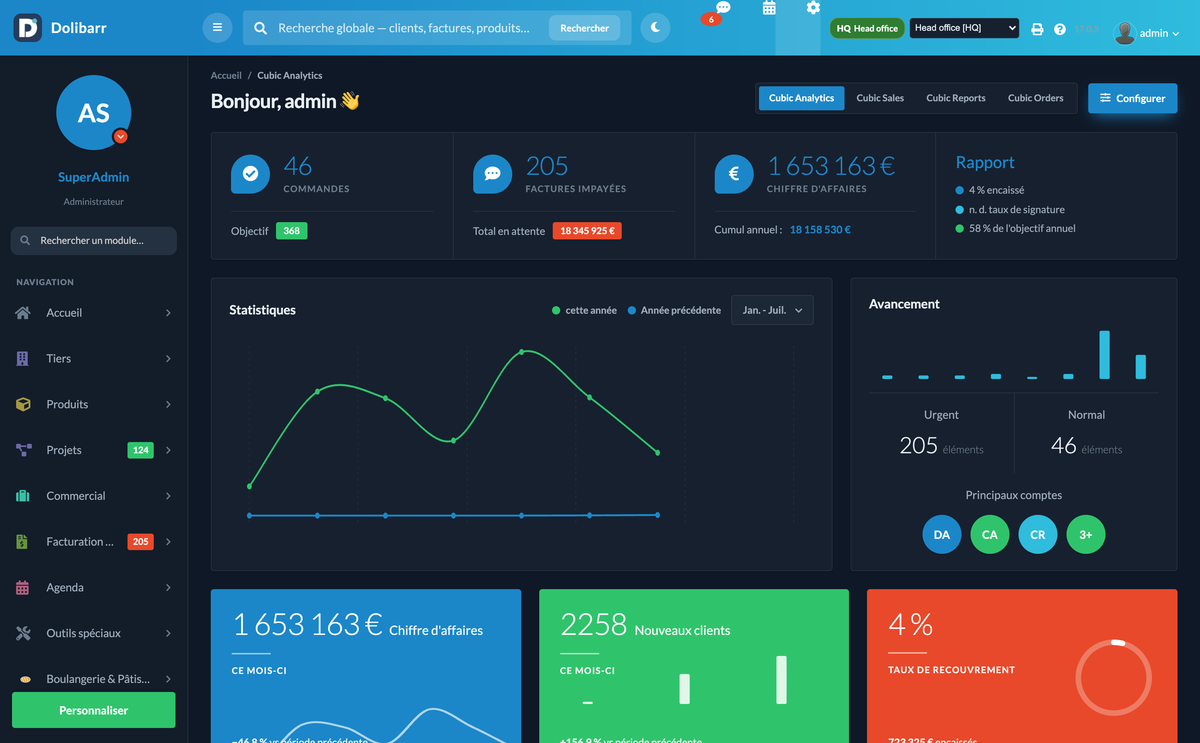
Task: Click the Personnaliser button
Action: coord(93,710)
